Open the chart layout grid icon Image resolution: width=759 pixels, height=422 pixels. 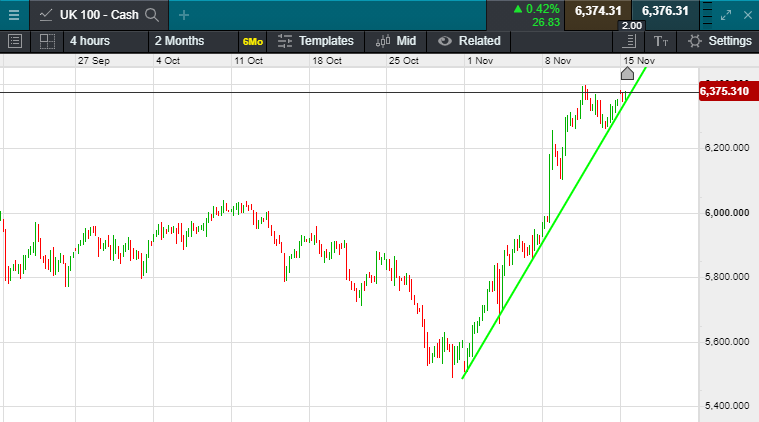click(47, 41)
